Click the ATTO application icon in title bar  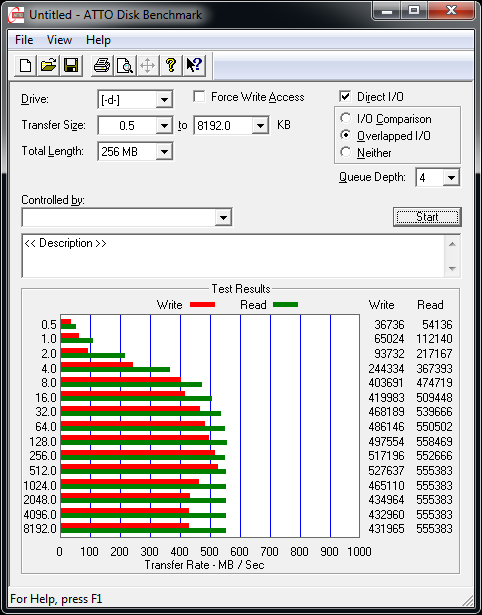(x=16, y=16)
